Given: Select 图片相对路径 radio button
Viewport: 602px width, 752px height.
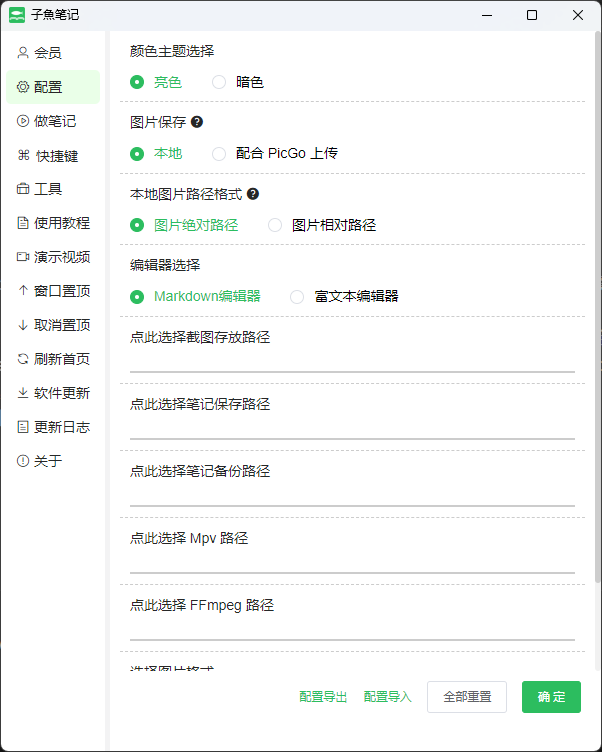Looking at the screenshot, I should click(x=275, y=225).
